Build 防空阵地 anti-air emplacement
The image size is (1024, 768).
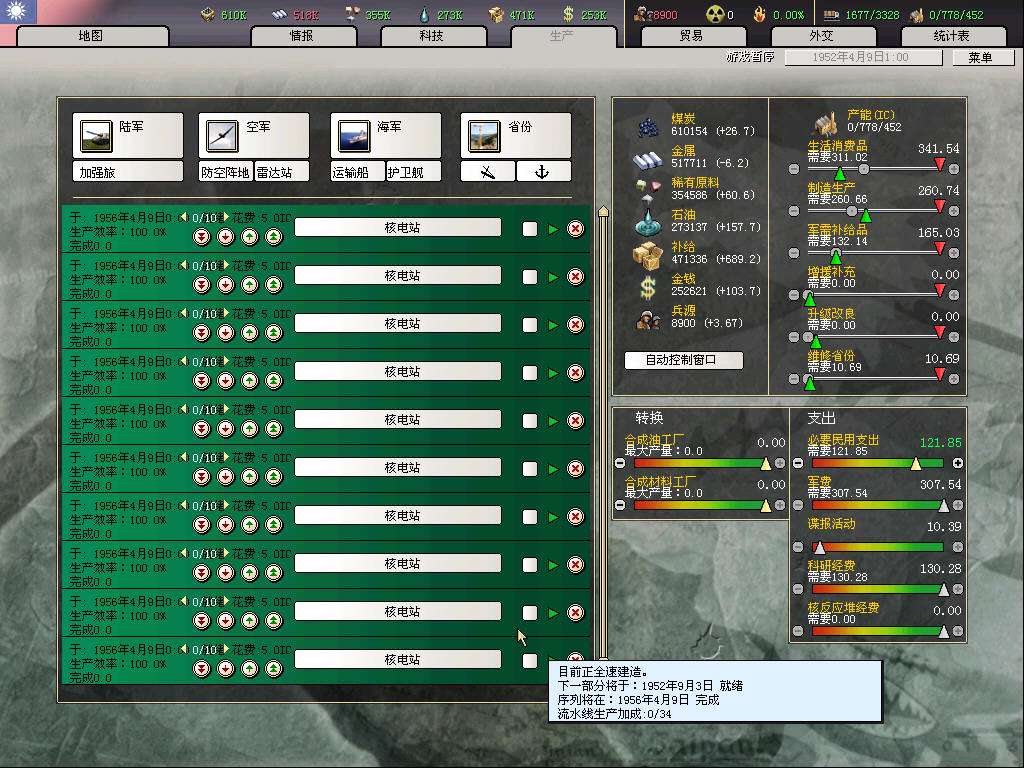pos(225,172)
